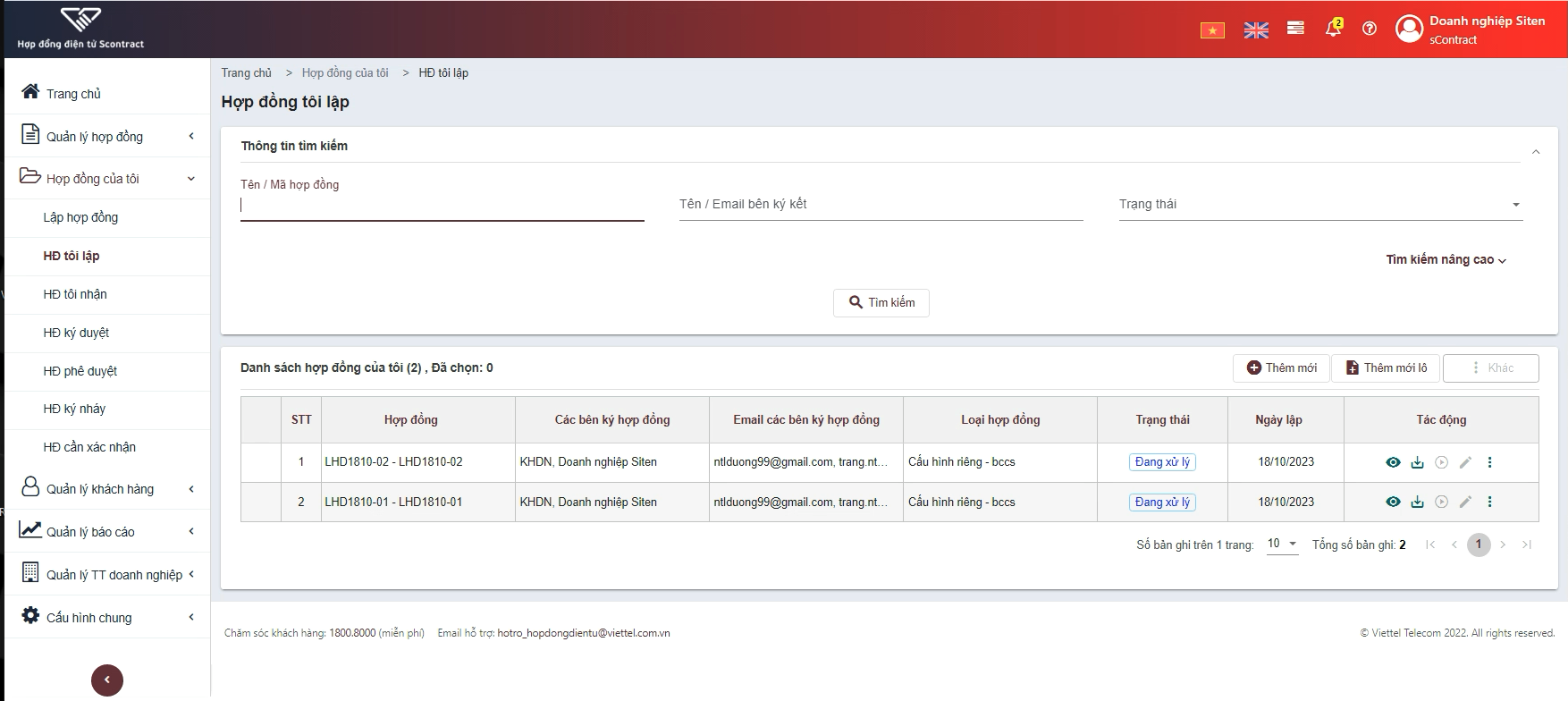Expand Tìm kiếm nâng cao options
The height and width of the screenshot is (701, 1568).
click(1446, 259)
